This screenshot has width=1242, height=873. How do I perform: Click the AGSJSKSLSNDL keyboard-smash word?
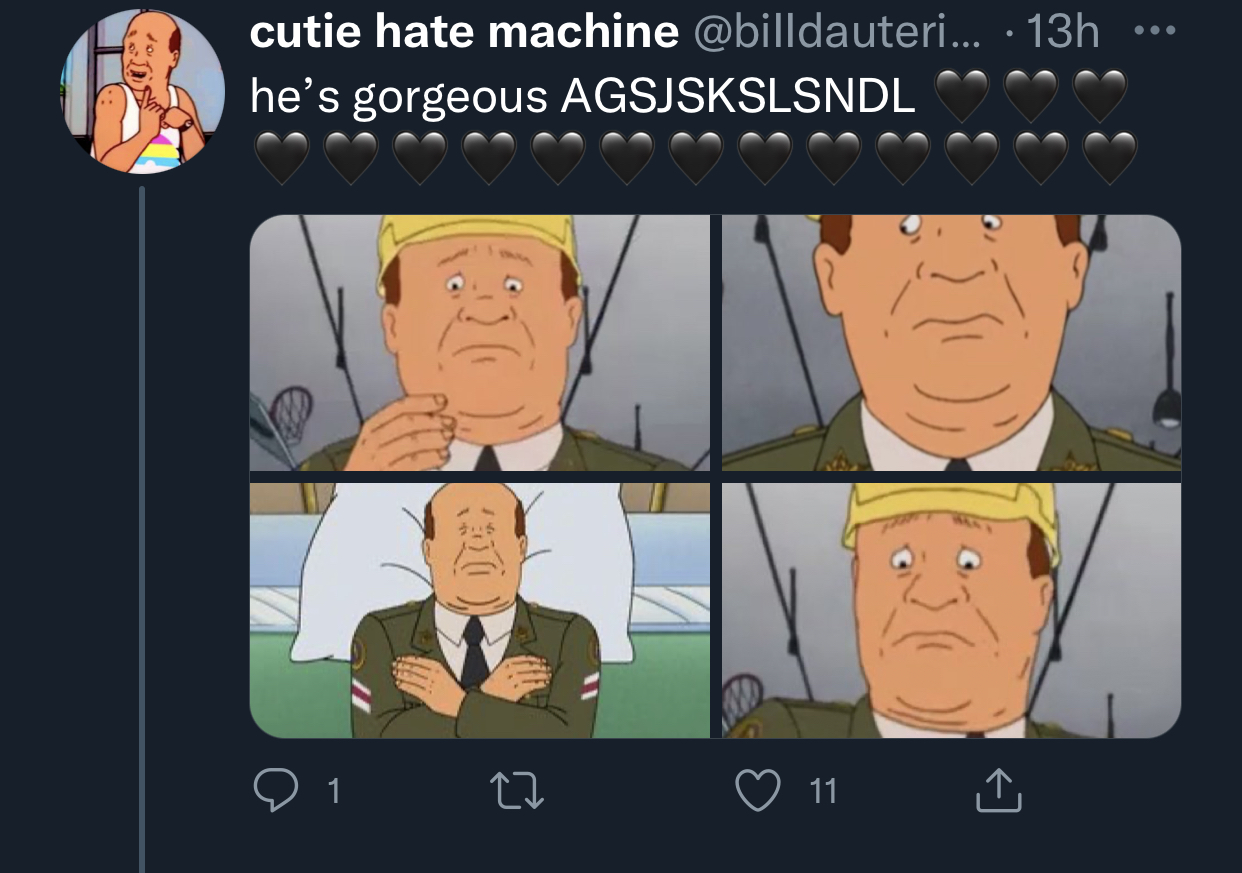pyautogui.click(x=738, y=96)
